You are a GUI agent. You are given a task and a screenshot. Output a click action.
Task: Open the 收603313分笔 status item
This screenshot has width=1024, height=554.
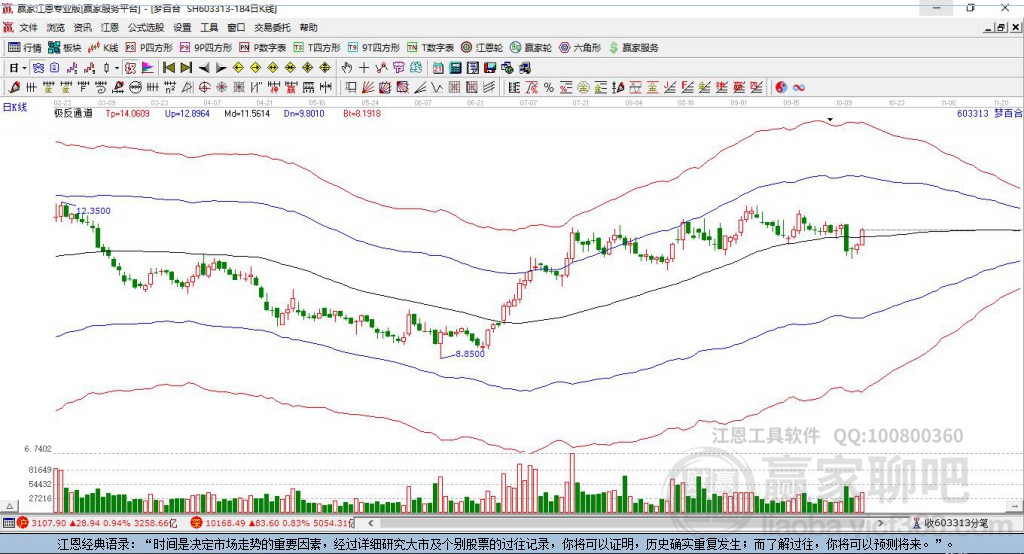point(951,523)
